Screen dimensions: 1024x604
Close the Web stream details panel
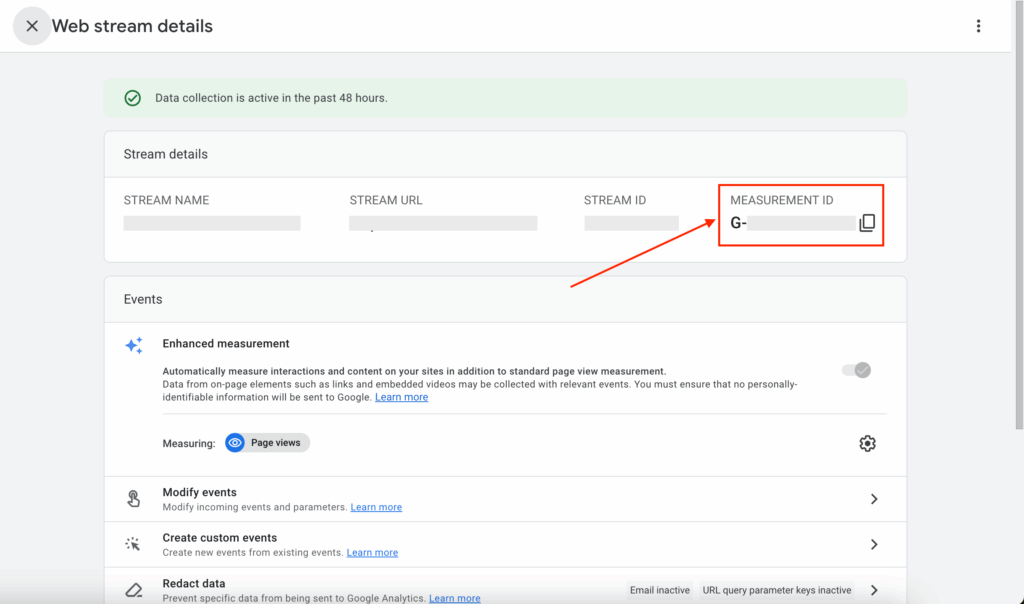[x=32, y=27]
